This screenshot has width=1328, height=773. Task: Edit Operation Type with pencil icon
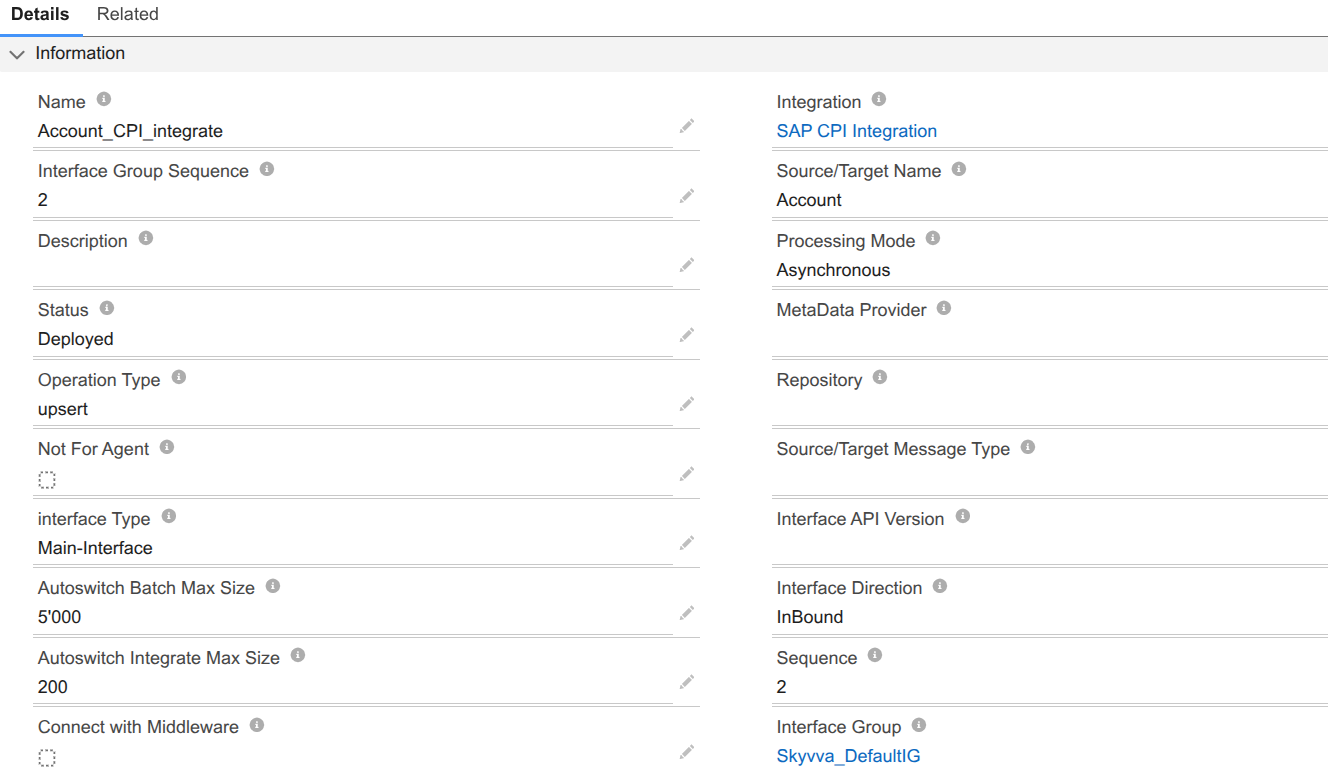[x=687, y=404]
